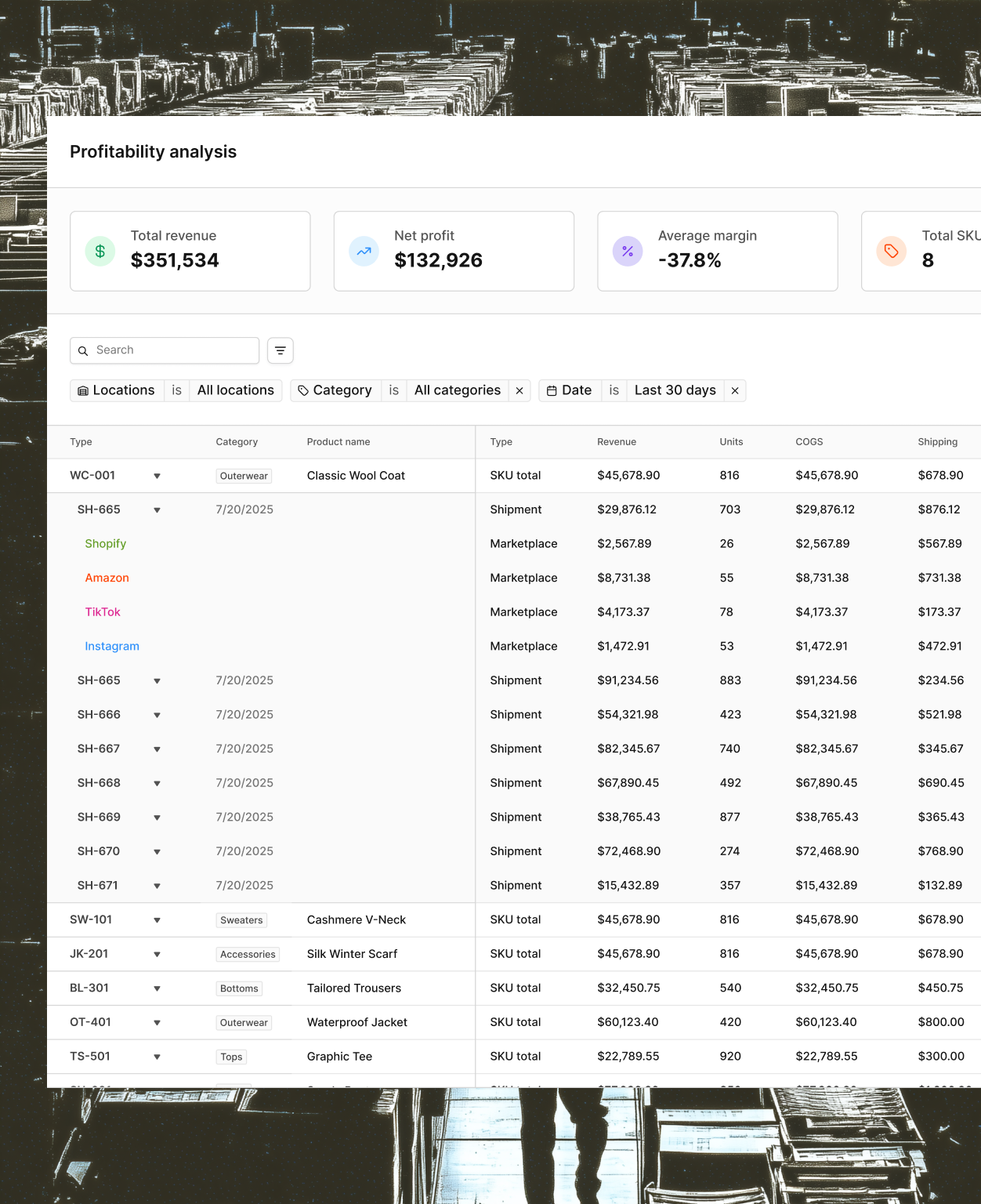This screenshot has height=1204, width=981.
Task: Click the Category column header
Action: coord(237,442)
